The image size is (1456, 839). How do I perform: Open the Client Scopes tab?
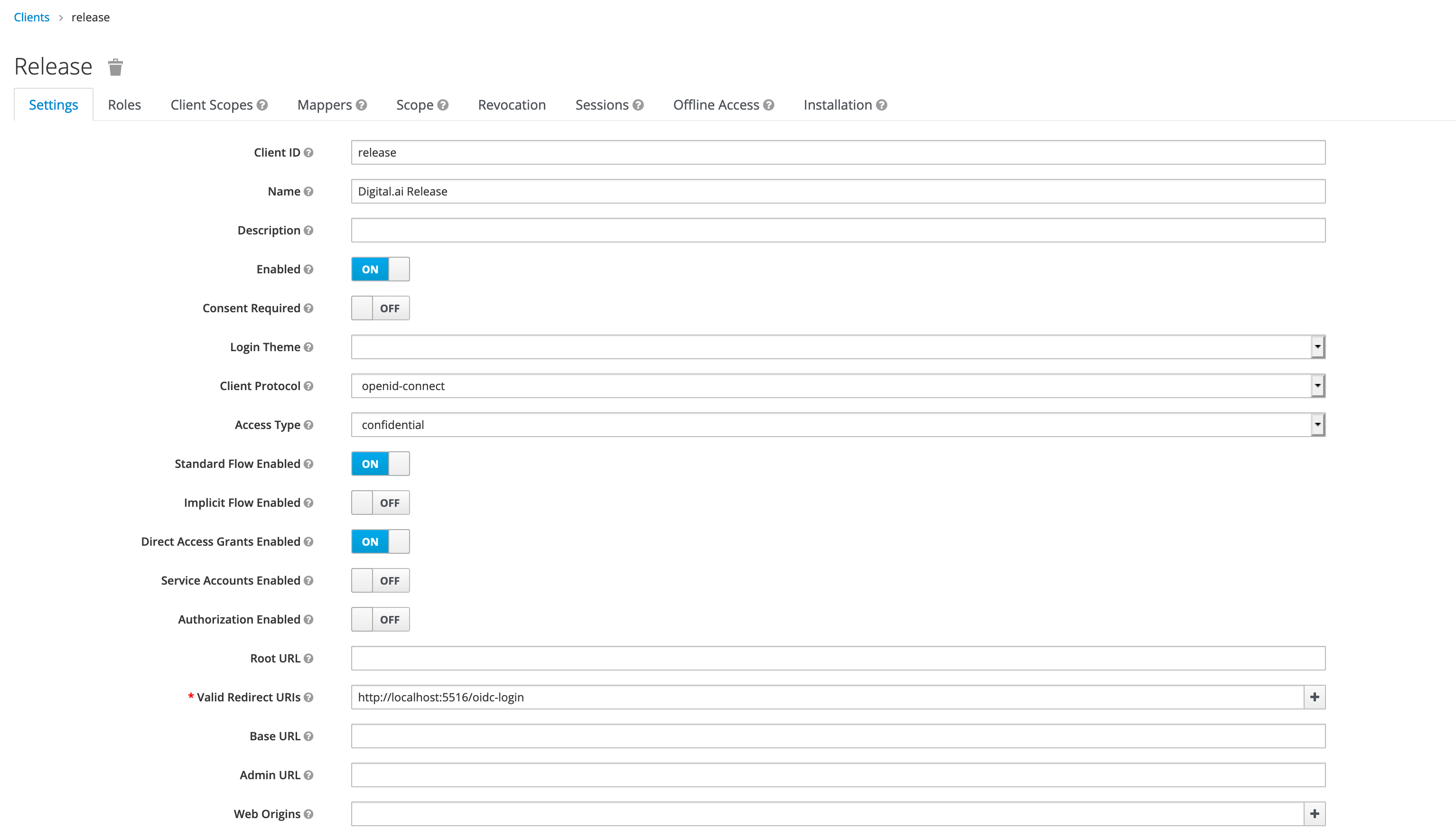[x=219, y=104]
